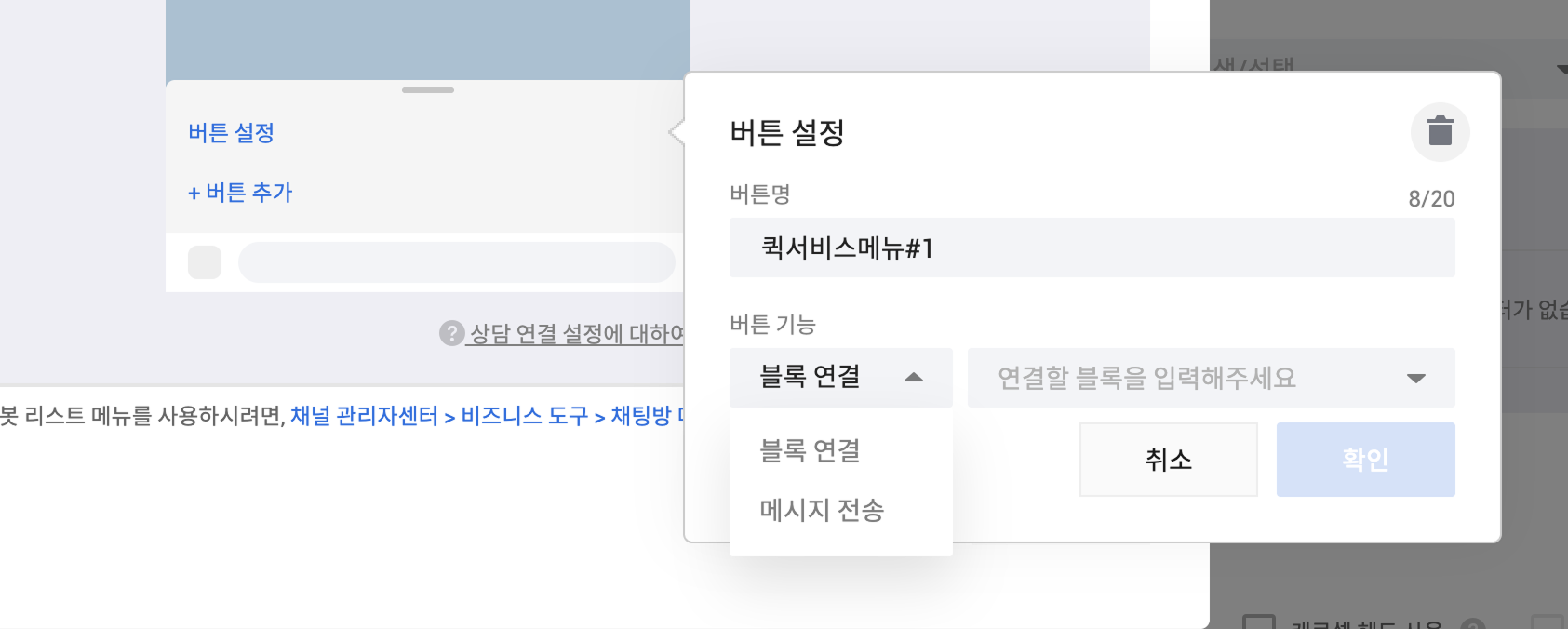
Task: Open the 상담 연결 설정에 대하여 link
Action: click(x=576, y=333)
